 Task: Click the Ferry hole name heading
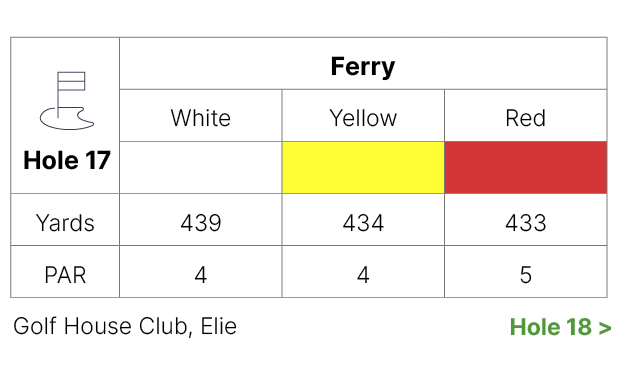point(363,66)
